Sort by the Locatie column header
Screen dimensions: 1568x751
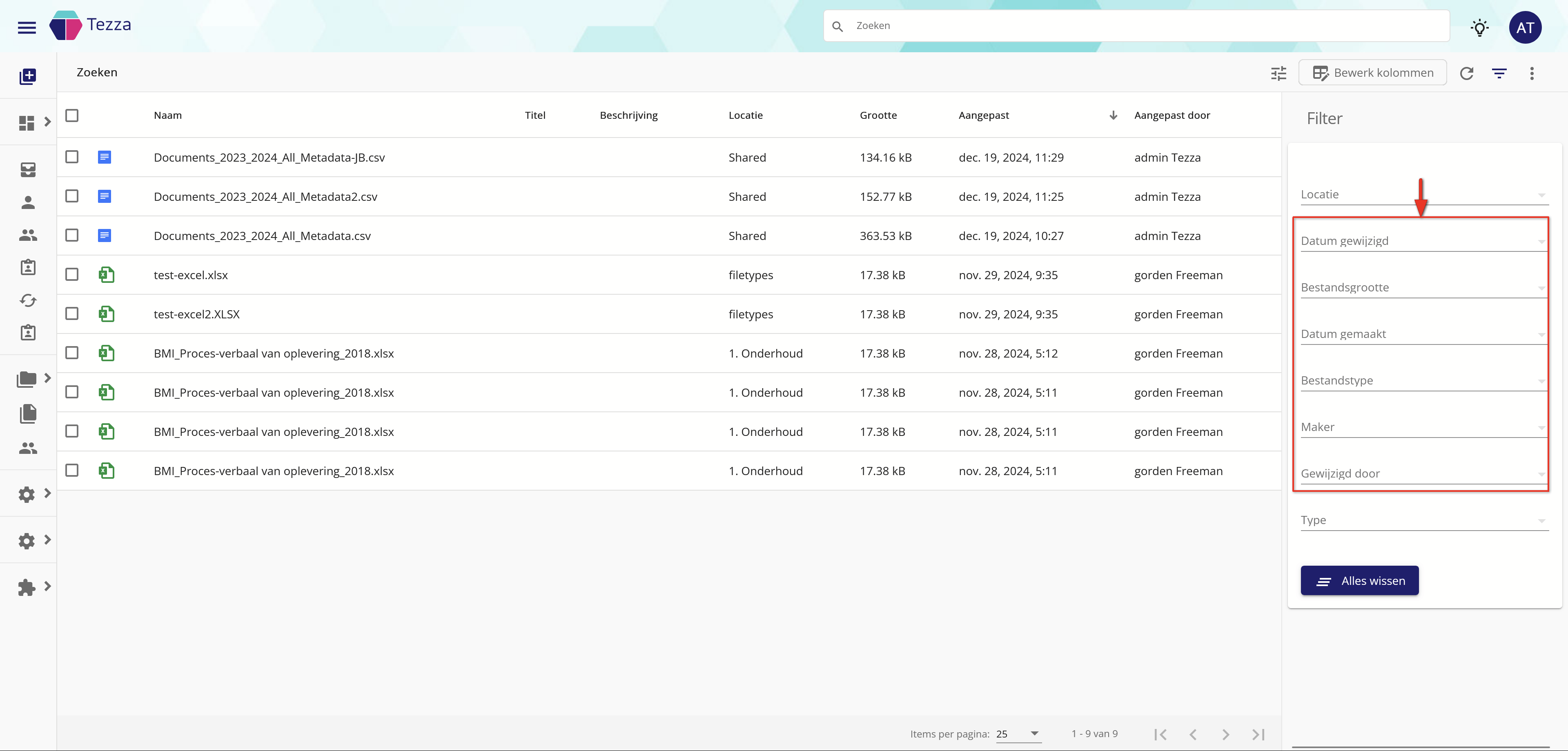[x=745, y=116]
